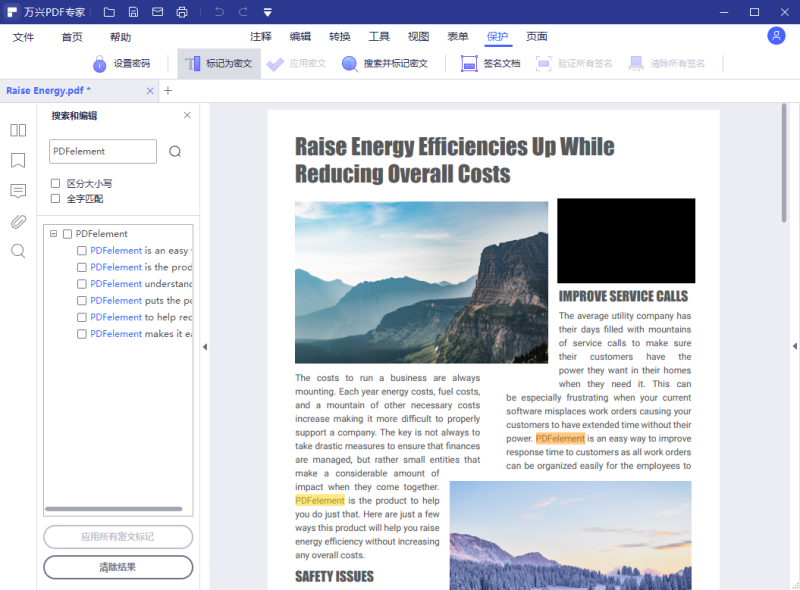
Task: Open the 注释 menu tab
Action: (261, 37)
